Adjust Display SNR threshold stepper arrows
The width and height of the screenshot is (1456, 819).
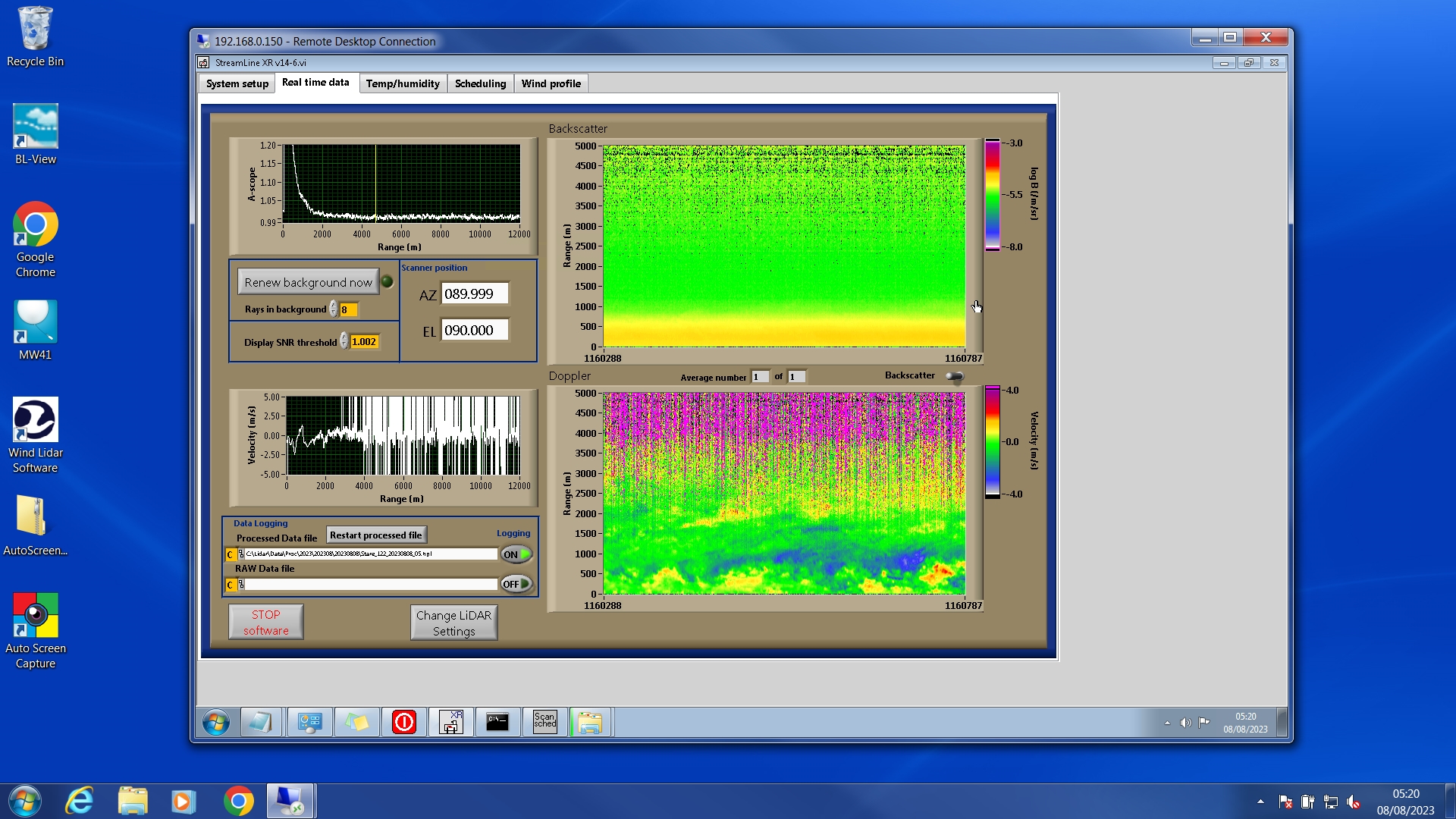tap(344, 342)
